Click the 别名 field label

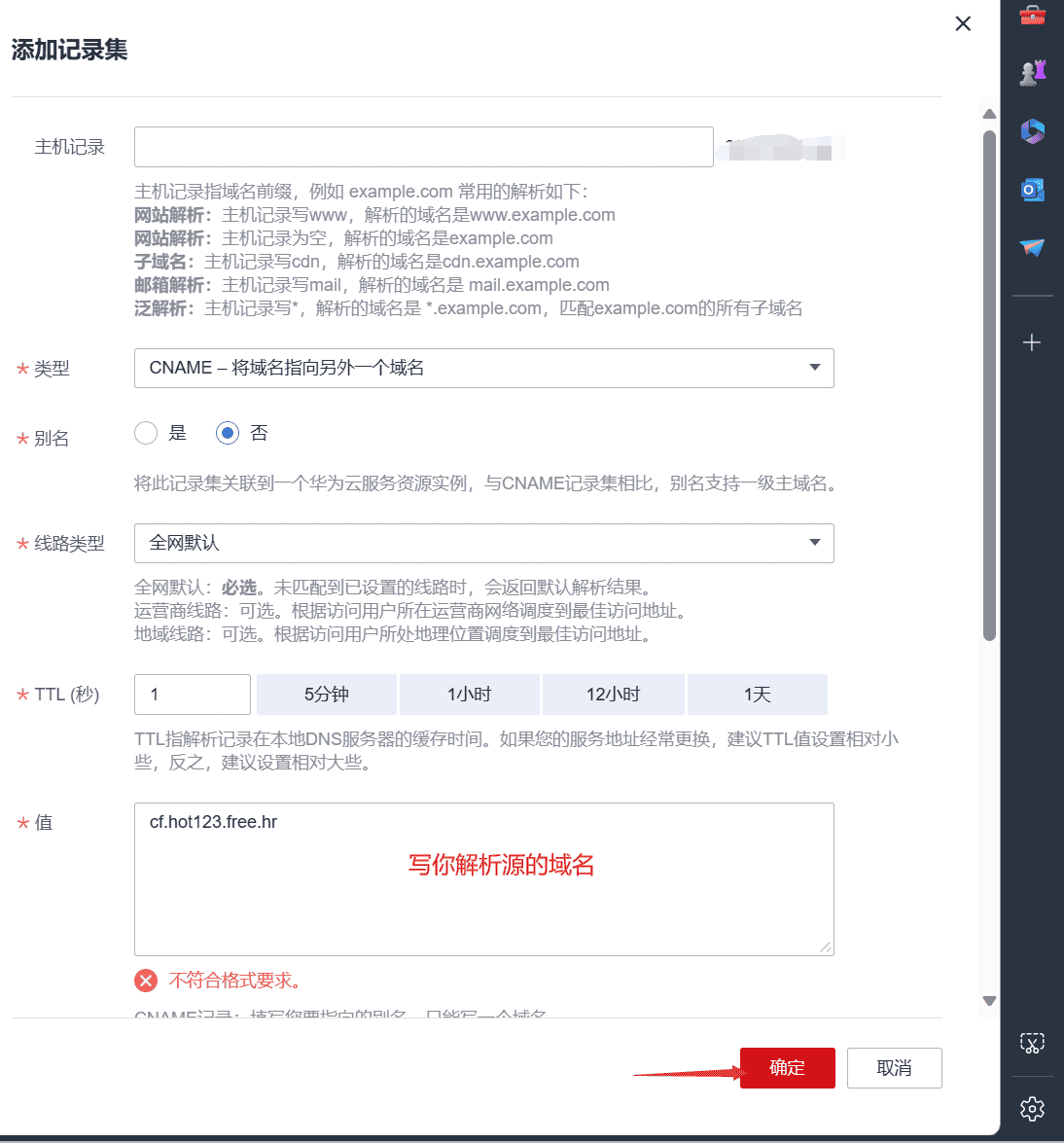tap(52, 439)
